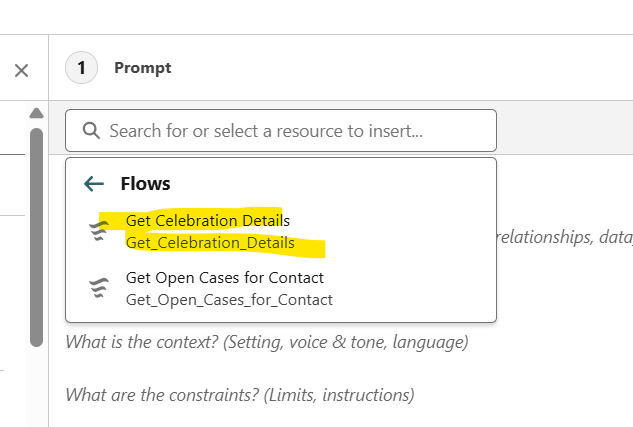Click the Prompt section heading

pos(142,68)
